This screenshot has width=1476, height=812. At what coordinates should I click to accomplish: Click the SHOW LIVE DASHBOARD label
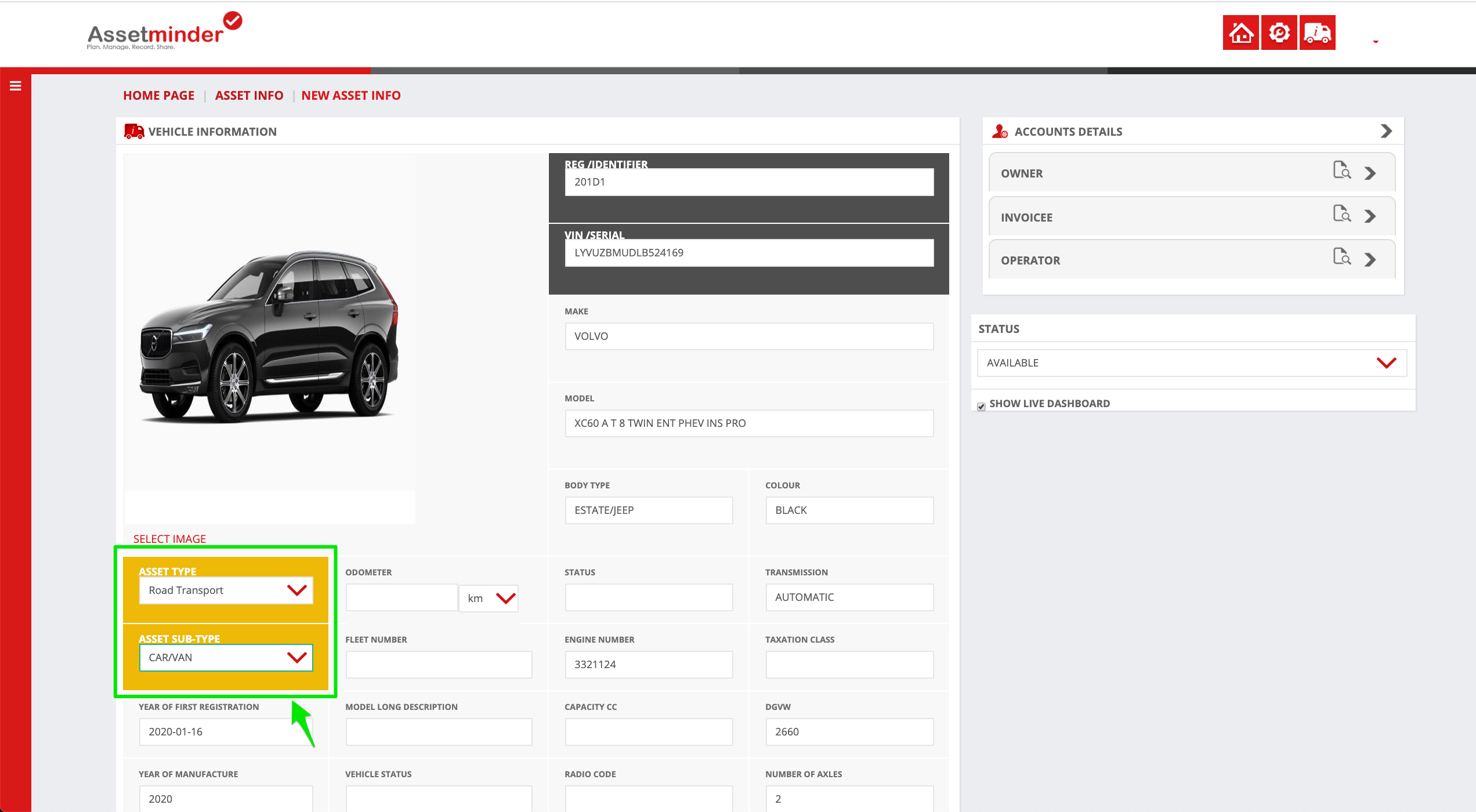(1050, 404)
